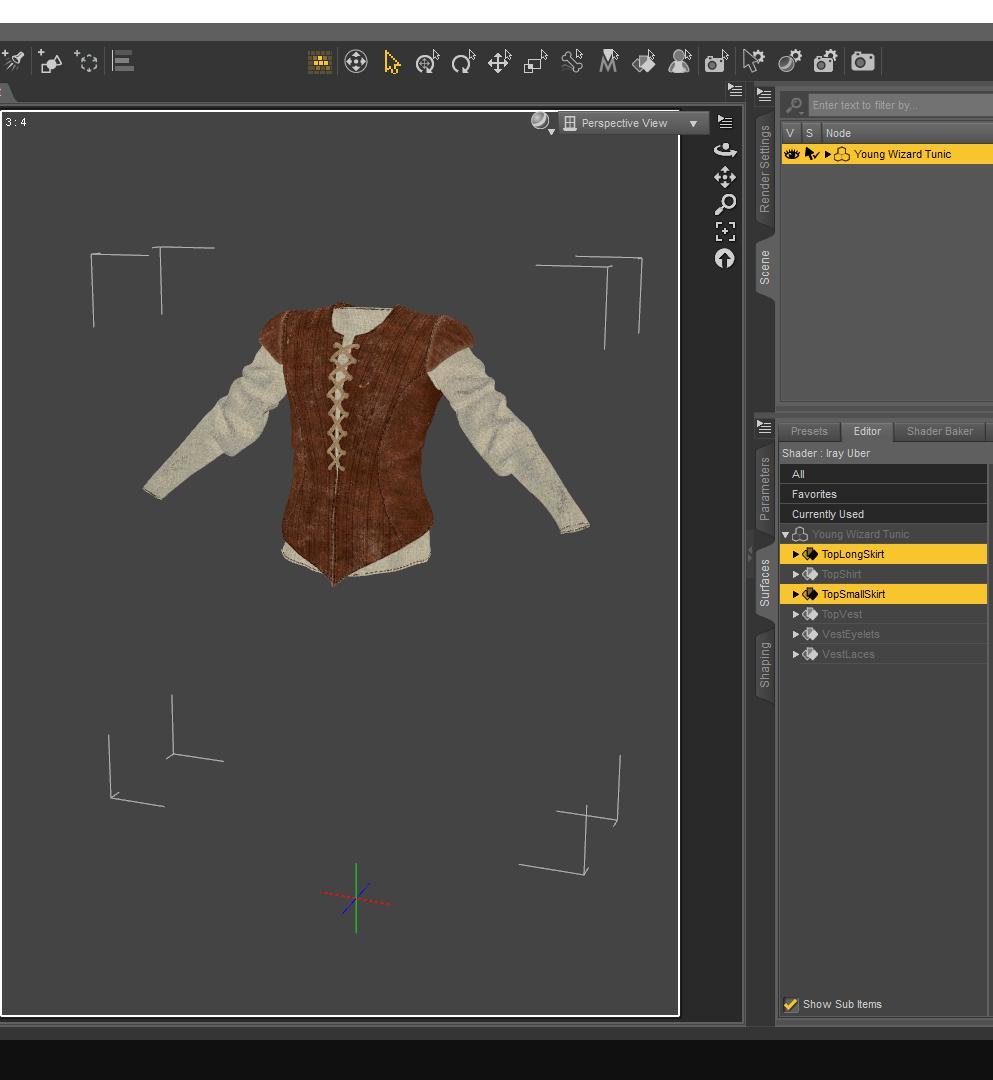Click the viewport reset view arrow control
Viewport: 993px width, 1080px height.
pyautogui.click(x=724, y=259)
